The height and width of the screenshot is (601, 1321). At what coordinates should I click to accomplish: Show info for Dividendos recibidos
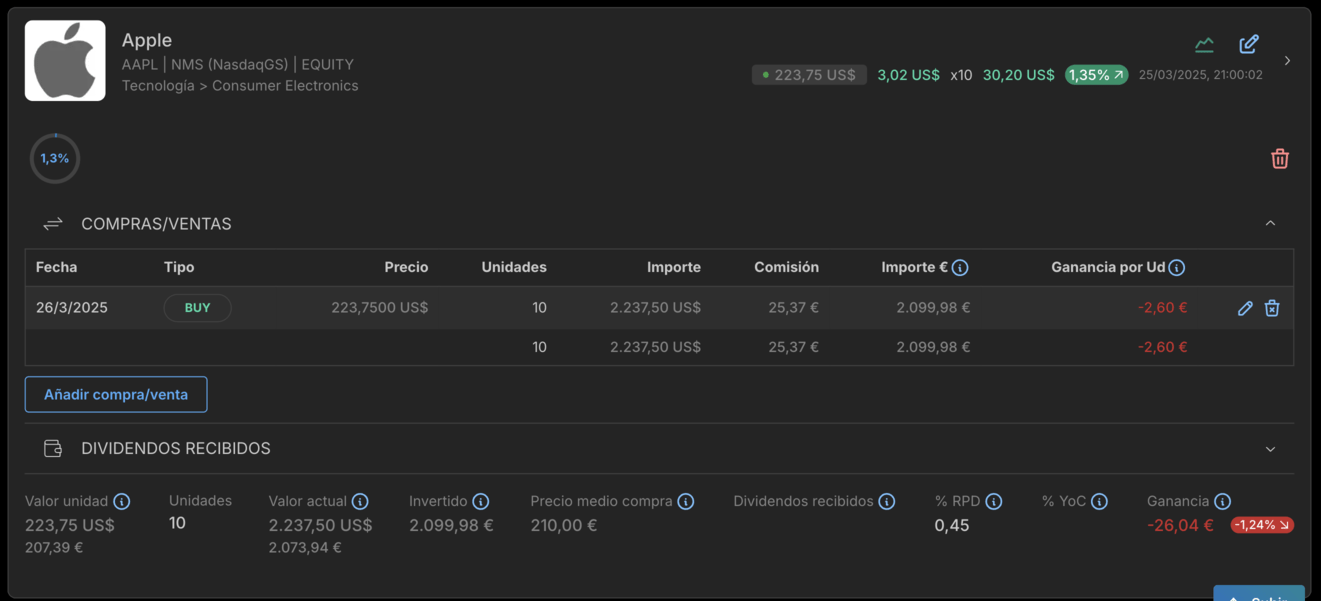tap(887, 501)
